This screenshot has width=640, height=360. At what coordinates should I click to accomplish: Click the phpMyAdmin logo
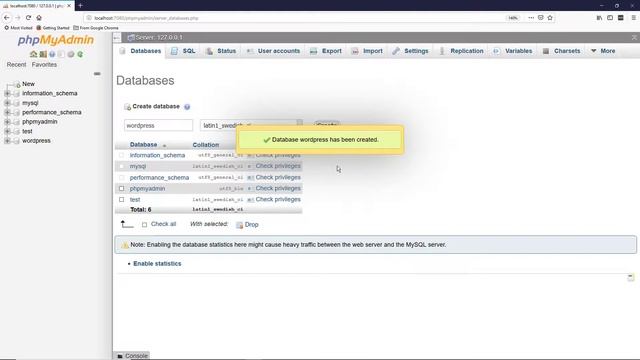point(56,40)
